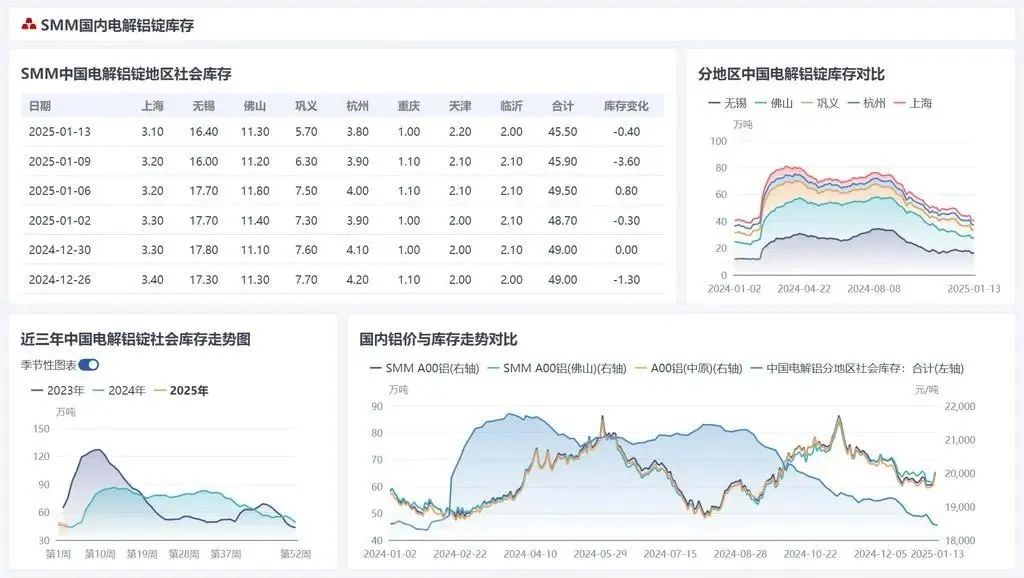Viewport: 1024px width, 578px height.
Task: Select the 2025-01-09 date cell
Action: pyautogui.click(x=59, y=161)
